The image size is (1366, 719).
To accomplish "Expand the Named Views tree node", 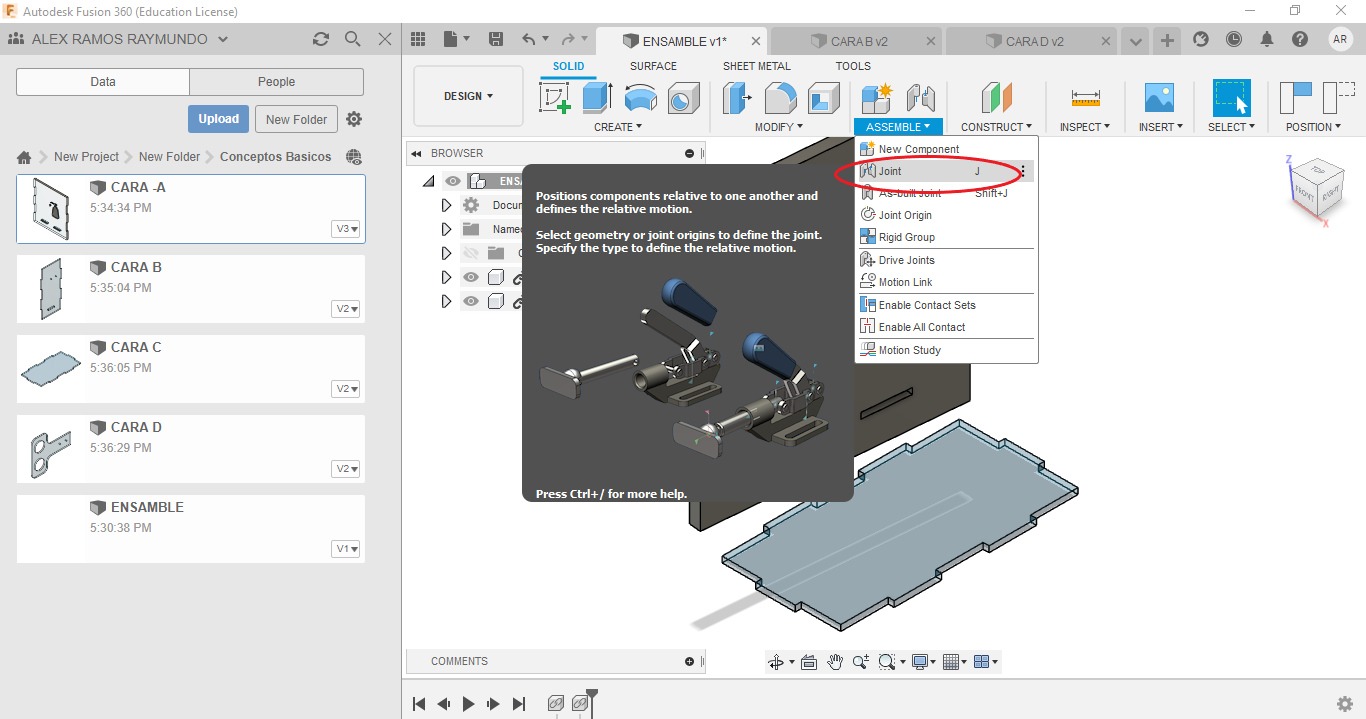I will point(447,229).
